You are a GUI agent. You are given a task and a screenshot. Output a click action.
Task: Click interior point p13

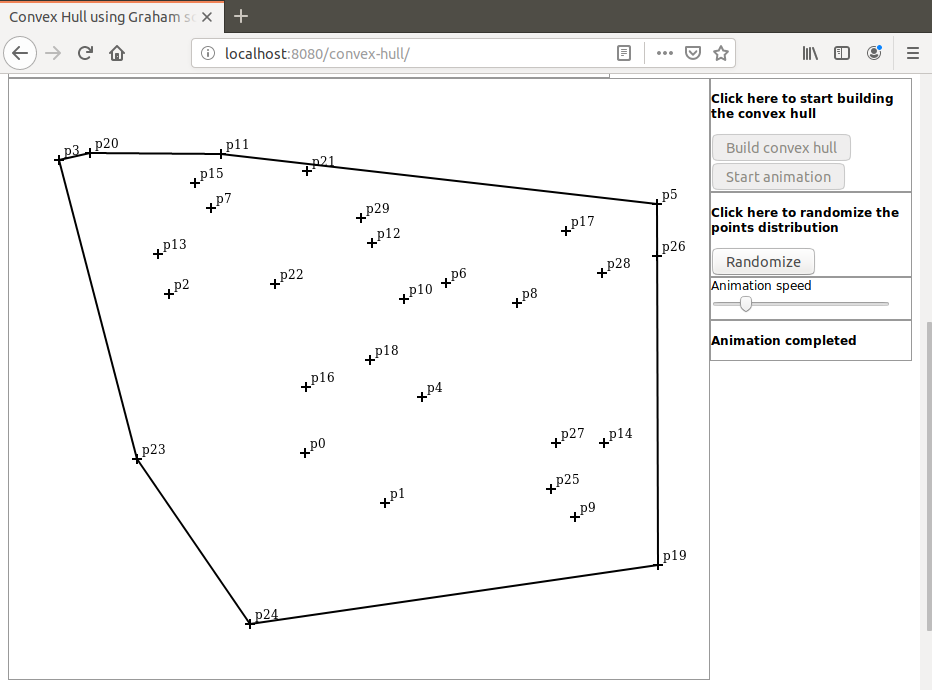point(158,254)
